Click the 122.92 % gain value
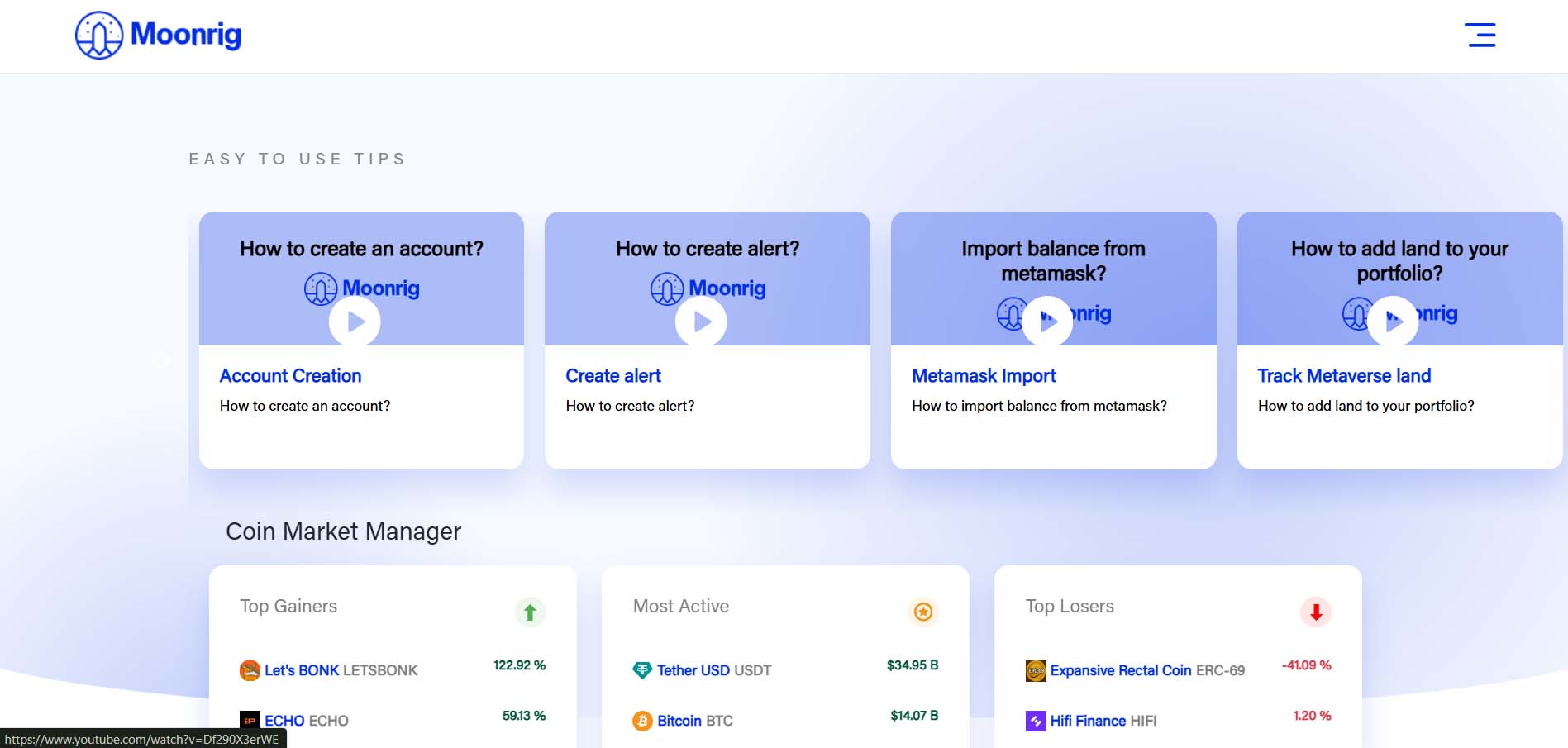1568x748 pixels. (519, 665)
